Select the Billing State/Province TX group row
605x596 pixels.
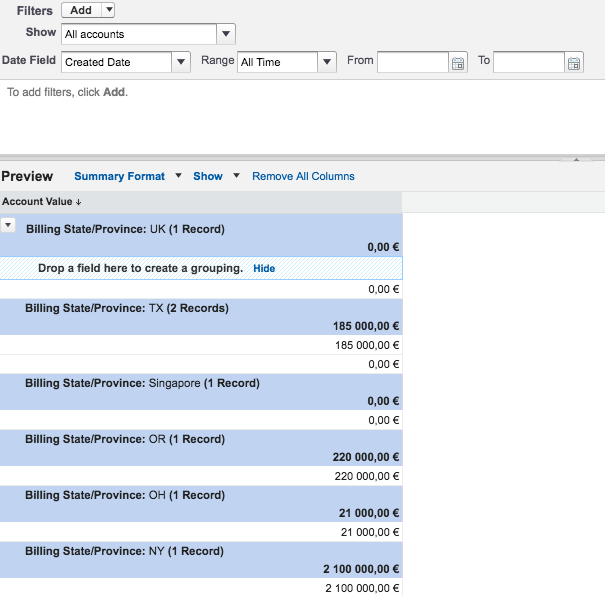click(x=127, y=308)
